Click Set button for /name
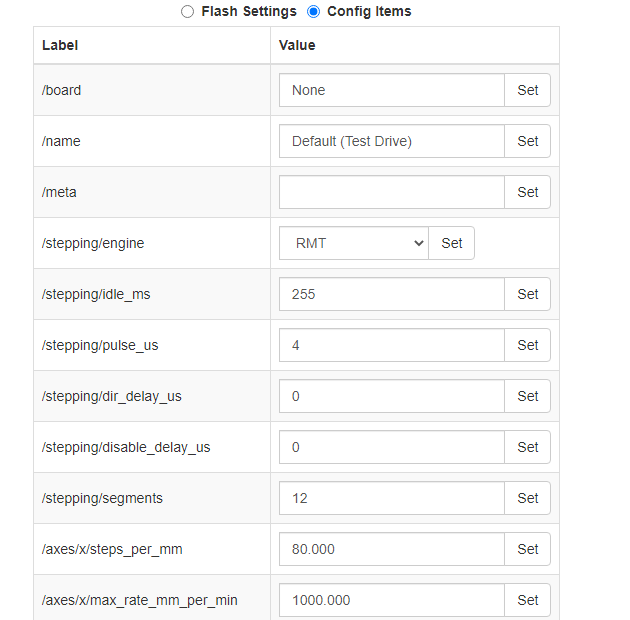The height and width of the screenshot is (620, 630). 527,141
